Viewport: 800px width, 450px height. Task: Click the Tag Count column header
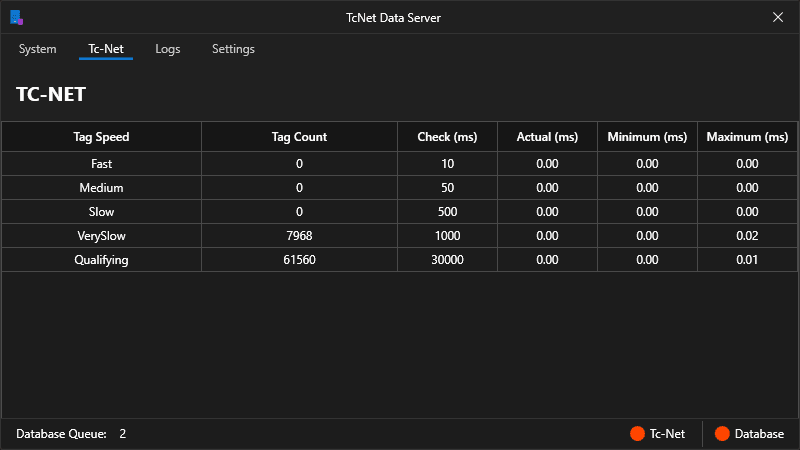299,137
